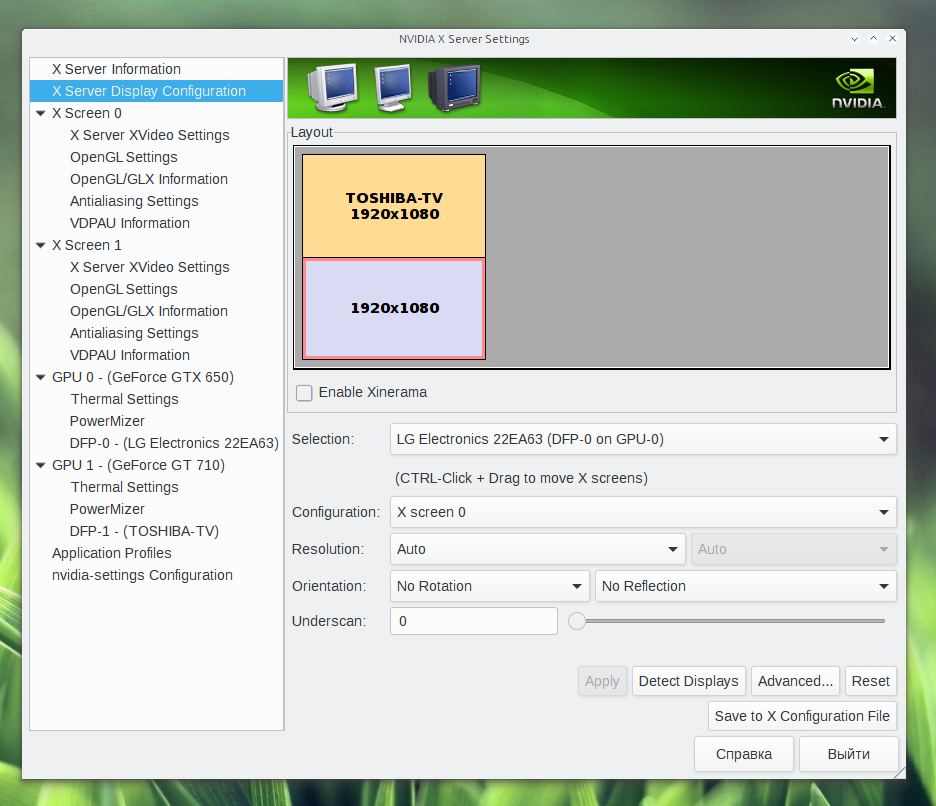
Task: Open X Screen 1 X Server XVideo Settings
Action: (156, 267)
